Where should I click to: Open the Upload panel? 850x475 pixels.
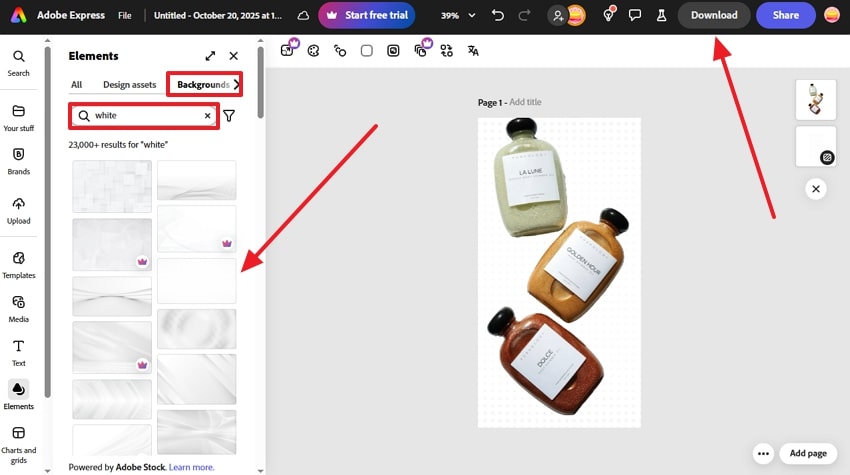click(18, 211)
